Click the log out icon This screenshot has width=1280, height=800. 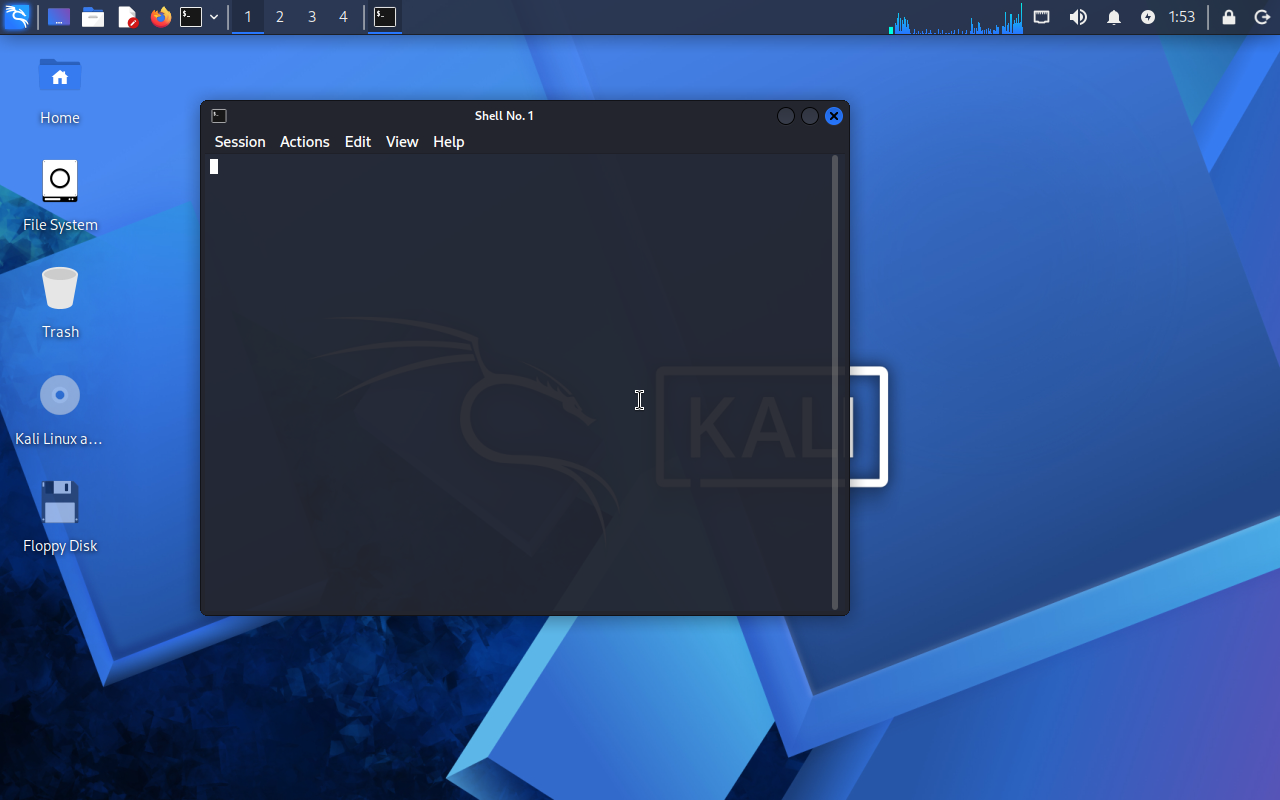click(1261, 17)
